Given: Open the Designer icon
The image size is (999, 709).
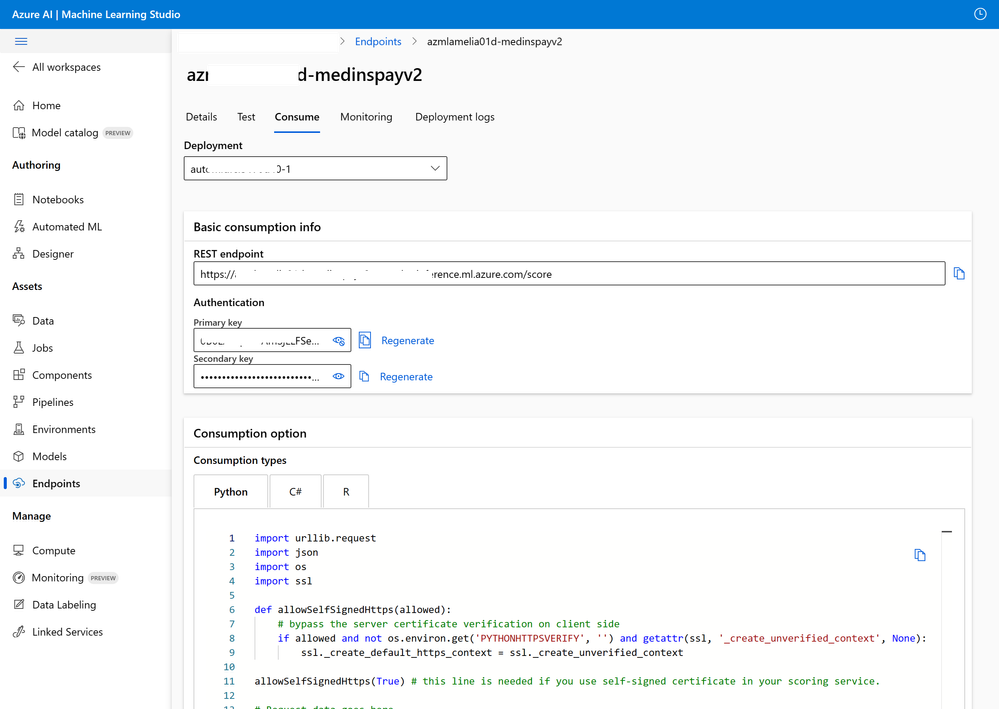Looking at the screenshot, I should pos(19,254).
